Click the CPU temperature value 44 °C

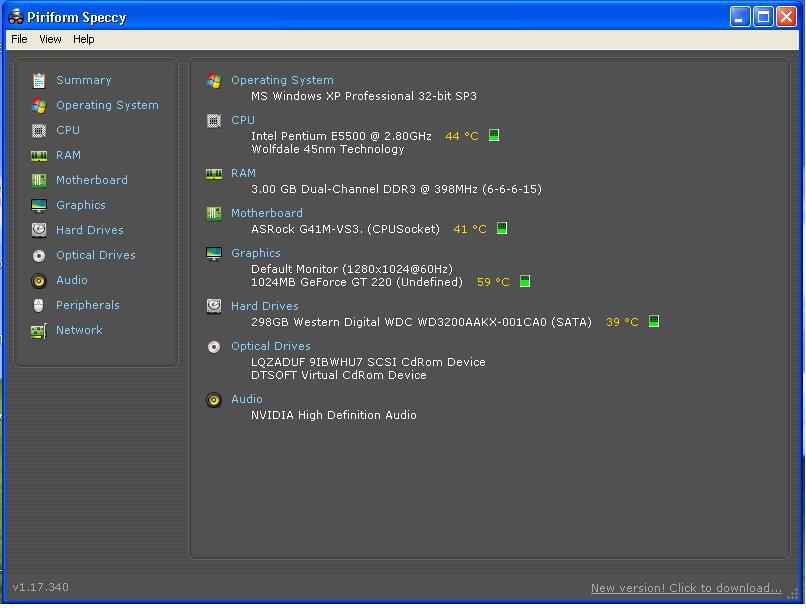pos(462,136)
